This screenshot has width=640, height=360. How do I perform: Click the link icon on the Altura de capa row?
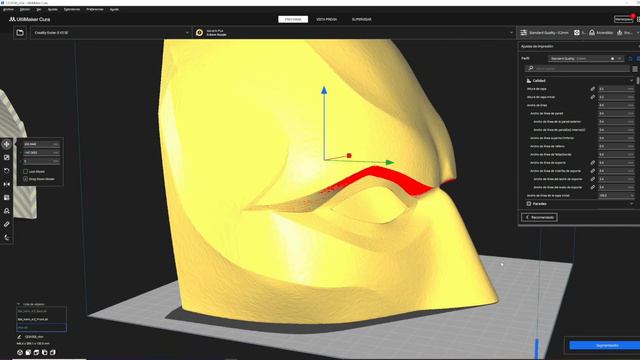click(x=593, y=89)
